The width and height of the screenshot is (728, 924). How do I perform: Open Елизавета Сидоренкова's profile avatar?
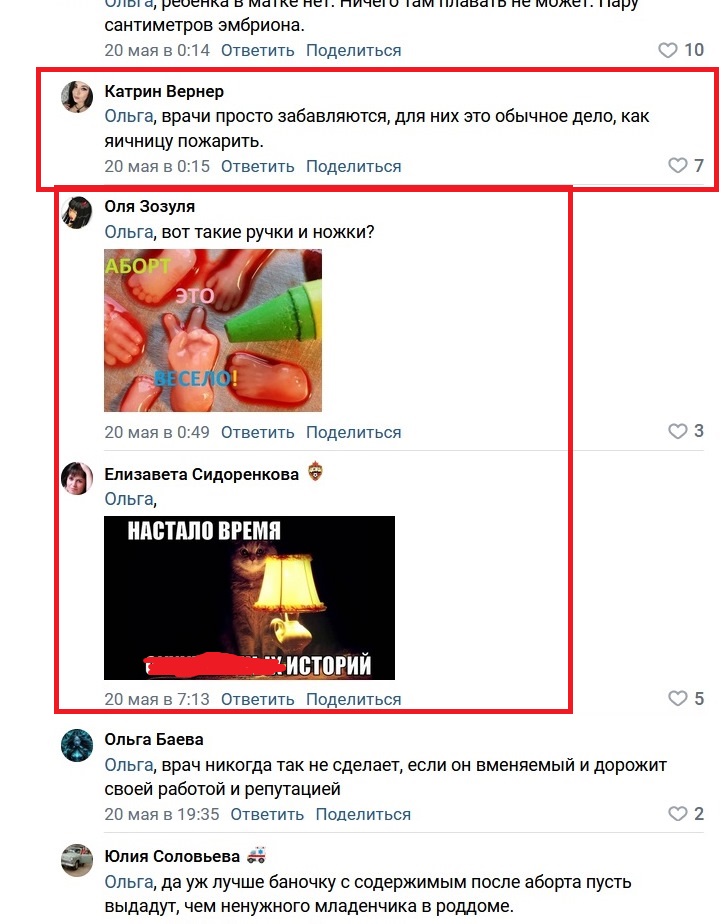click(x=77, y=478)
